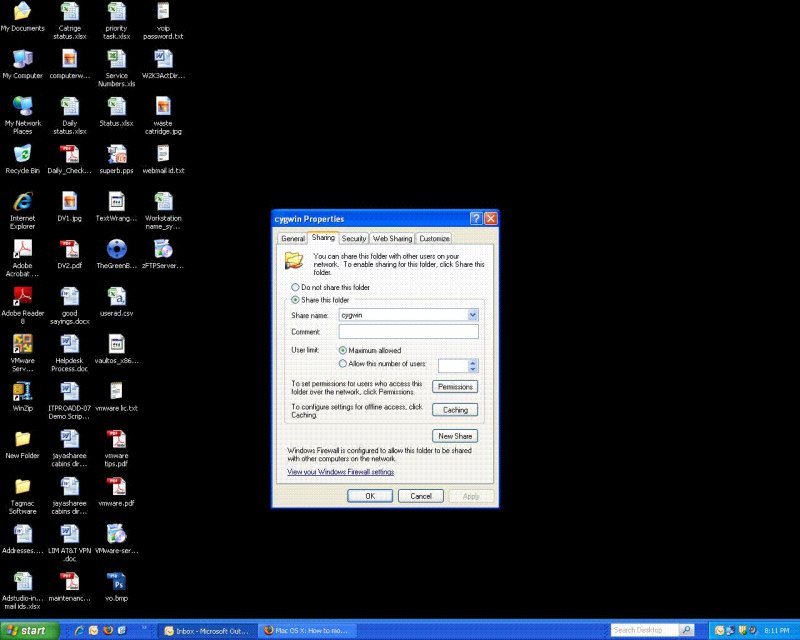Open the Windows start menu
The height and width of the screenshot is (640, 800).
[x=29, y=631]
